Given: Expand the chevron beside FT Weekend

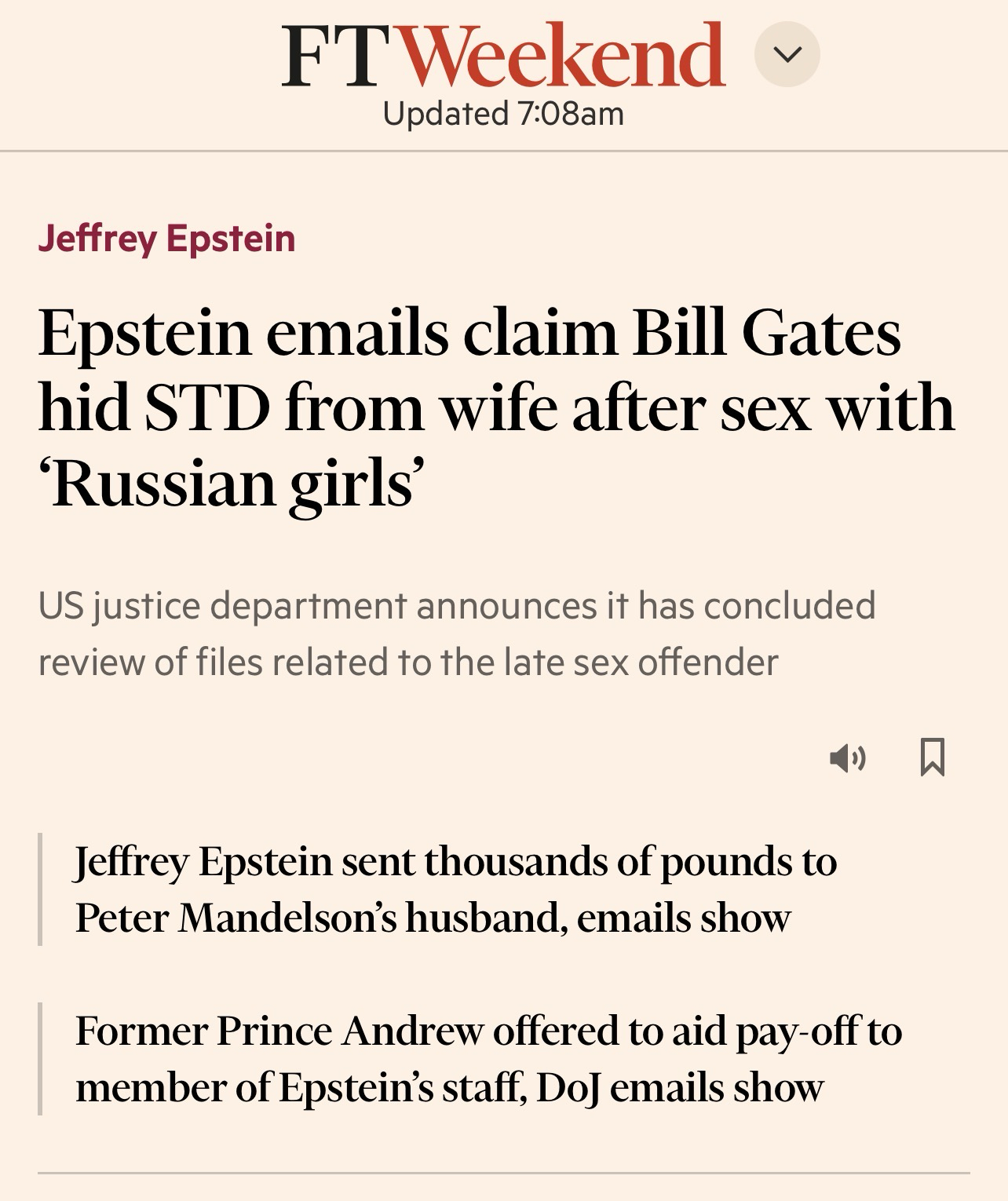Looking at the screenshot, I should (787, 54).
